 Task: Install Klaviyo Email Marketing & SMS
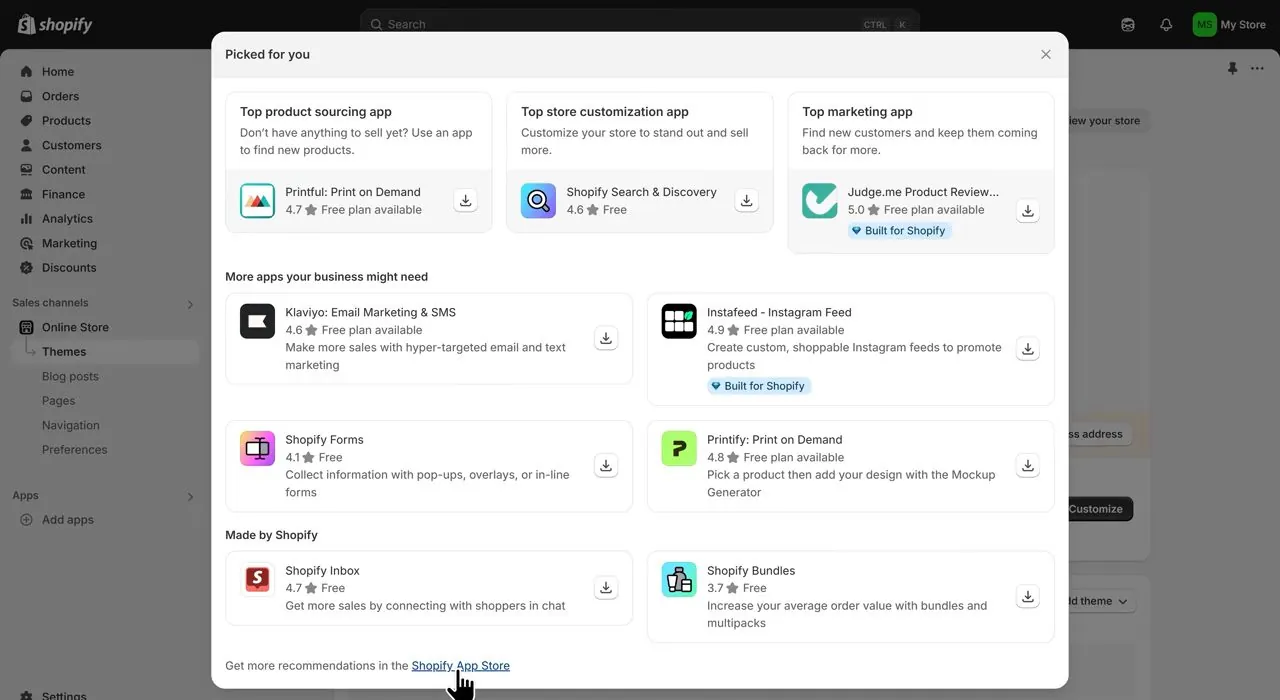pyautogui.click(x=605, y=338)
